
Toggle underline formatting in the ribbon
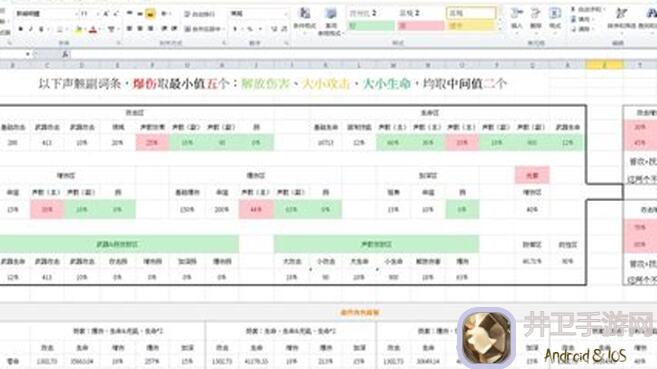[41, 29]
